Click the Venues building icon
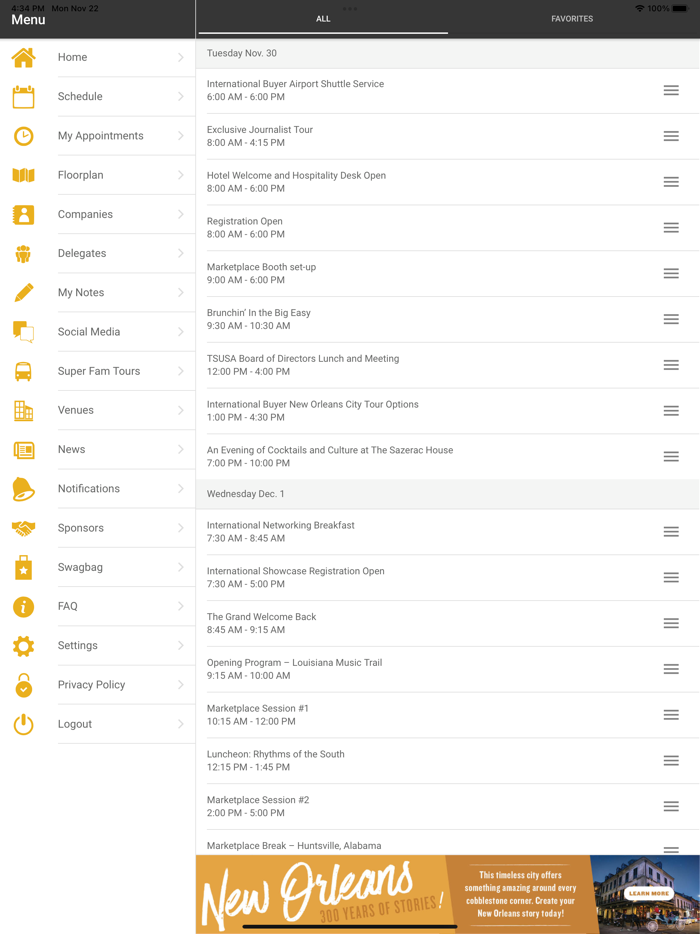This screenshot has height=934, width=700. [x=23, y=410]
